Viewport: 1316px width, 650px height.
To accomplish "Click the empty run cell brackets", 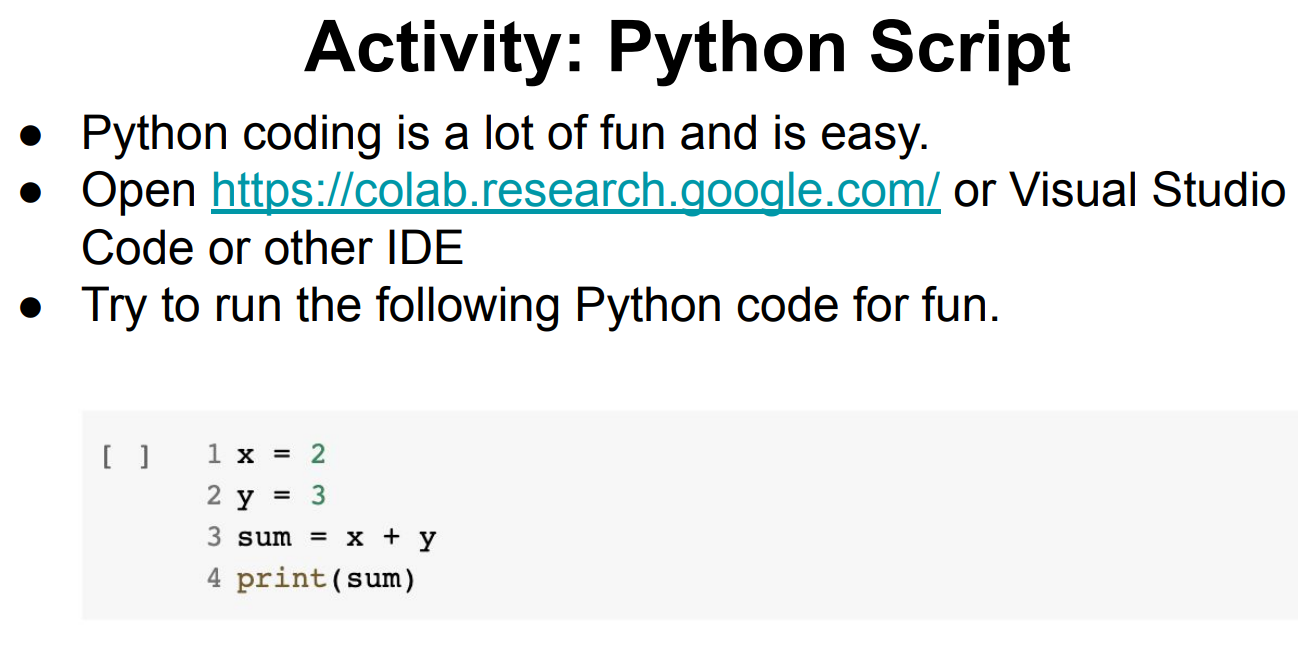I will click(x=125, y=457).
